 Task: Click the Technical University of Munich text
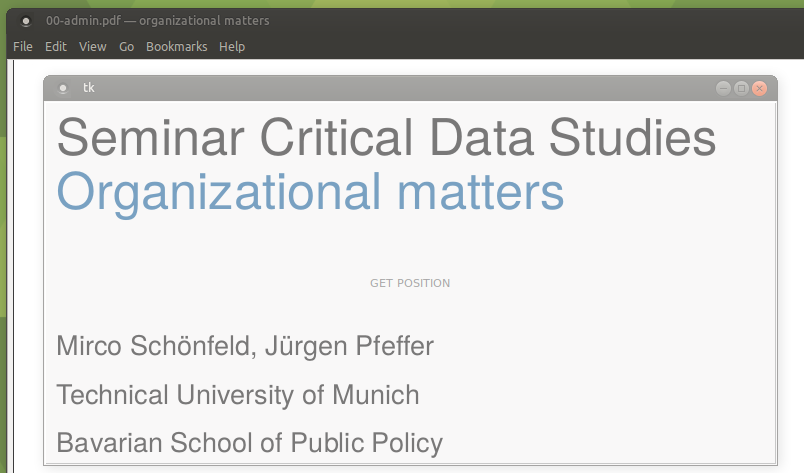click(238, 395)
